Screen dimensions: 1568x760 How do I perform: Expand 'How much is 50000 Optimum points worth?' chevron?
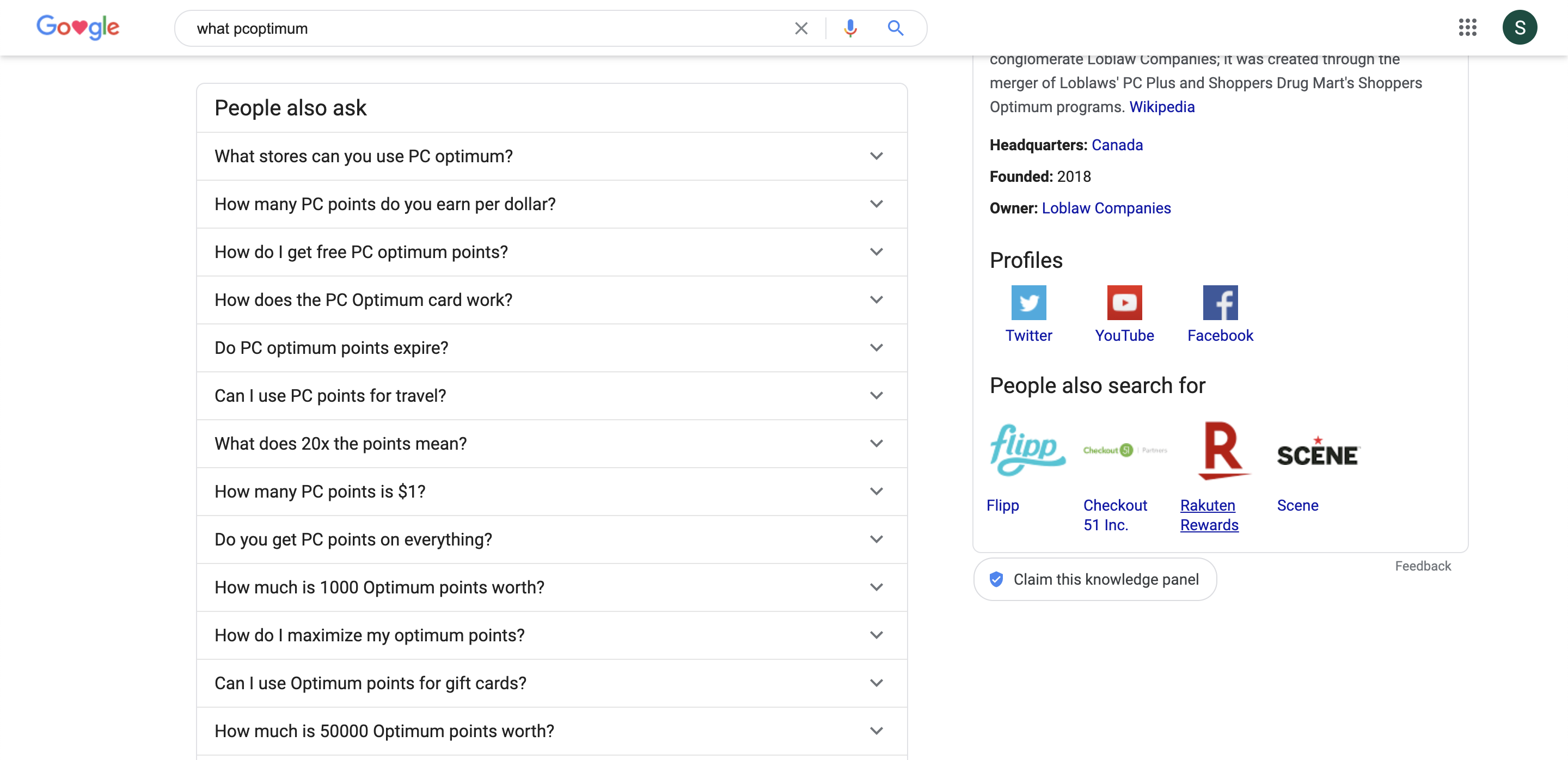click(876, 731)
